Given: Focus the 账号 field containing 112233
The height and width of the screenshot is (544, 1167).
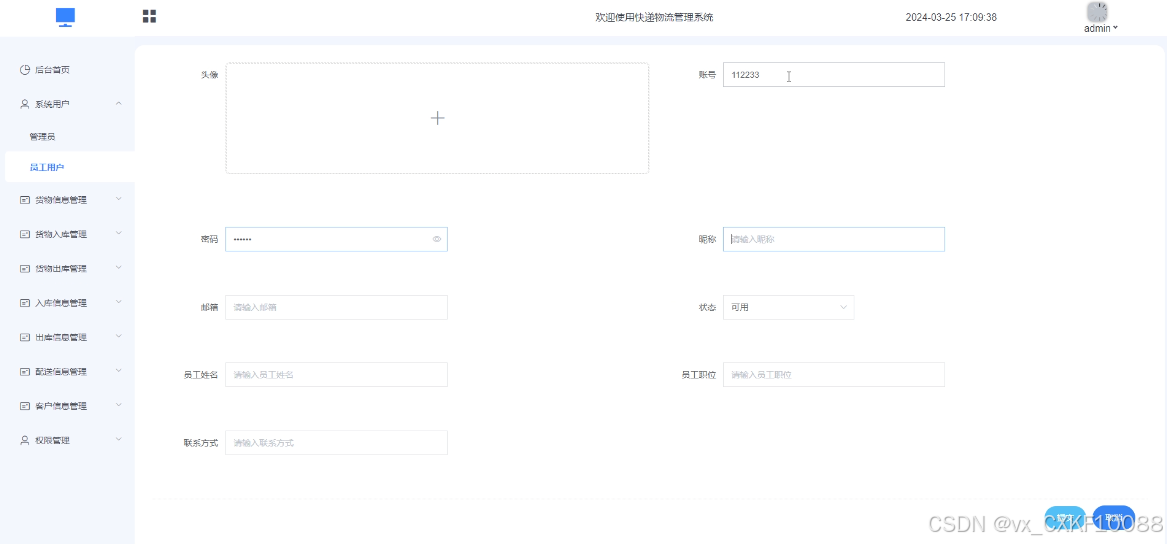Looking at the screenshot, I should pyautogui.click(x=834, y=74).
